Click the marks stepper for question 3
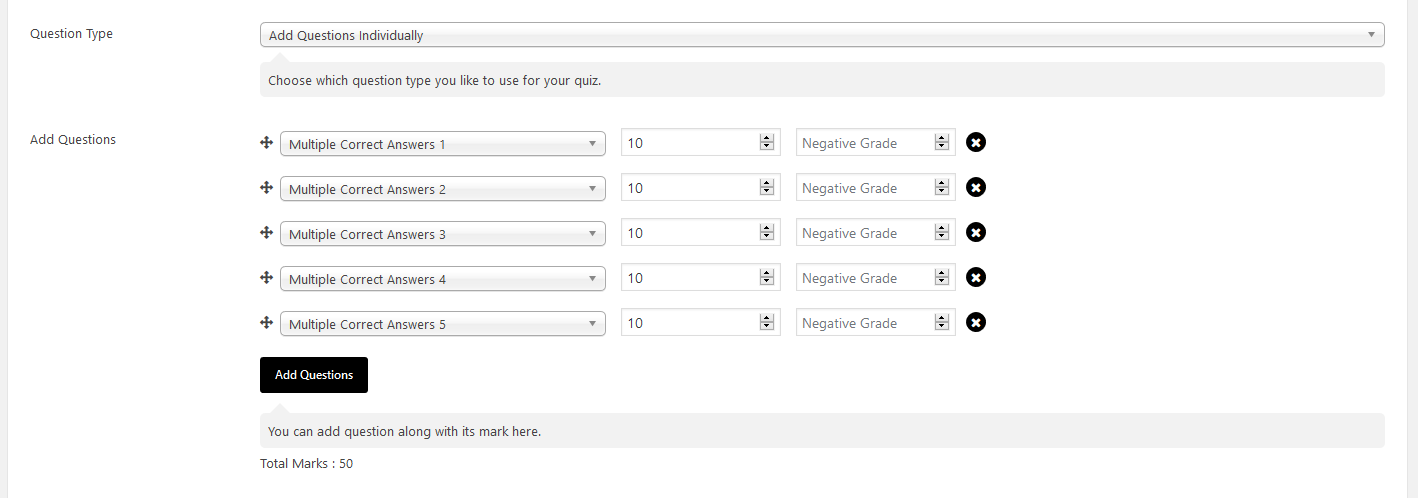Viewport: 1418px width, 498px height. point(767,233)
